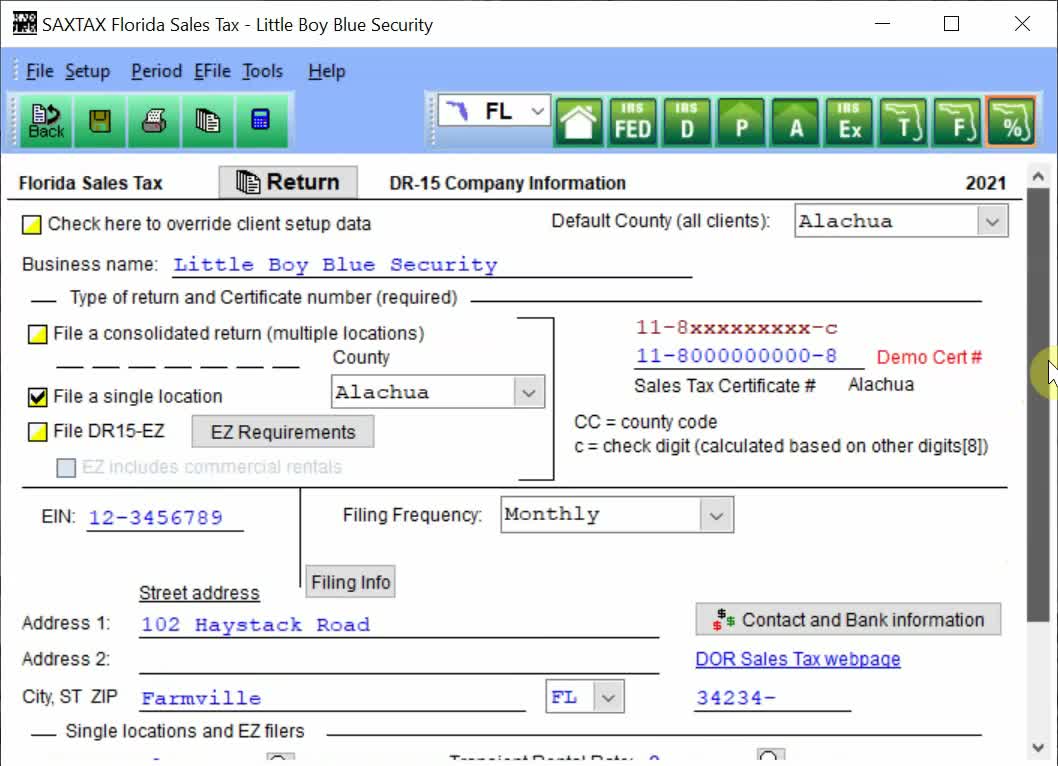Click the DR-15 Company Information heading
This screenshot has height=766, width=1058.
507,184
